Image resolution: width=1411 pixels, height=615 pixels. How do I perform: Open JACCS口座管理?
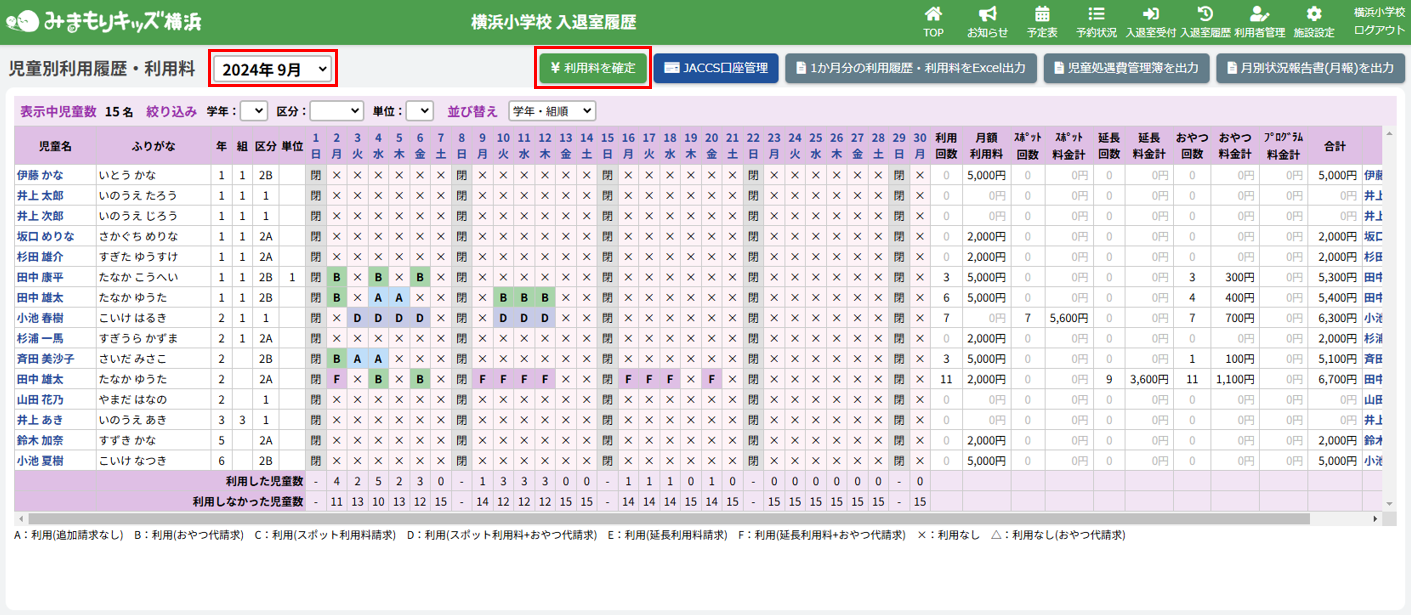[716, 68]
